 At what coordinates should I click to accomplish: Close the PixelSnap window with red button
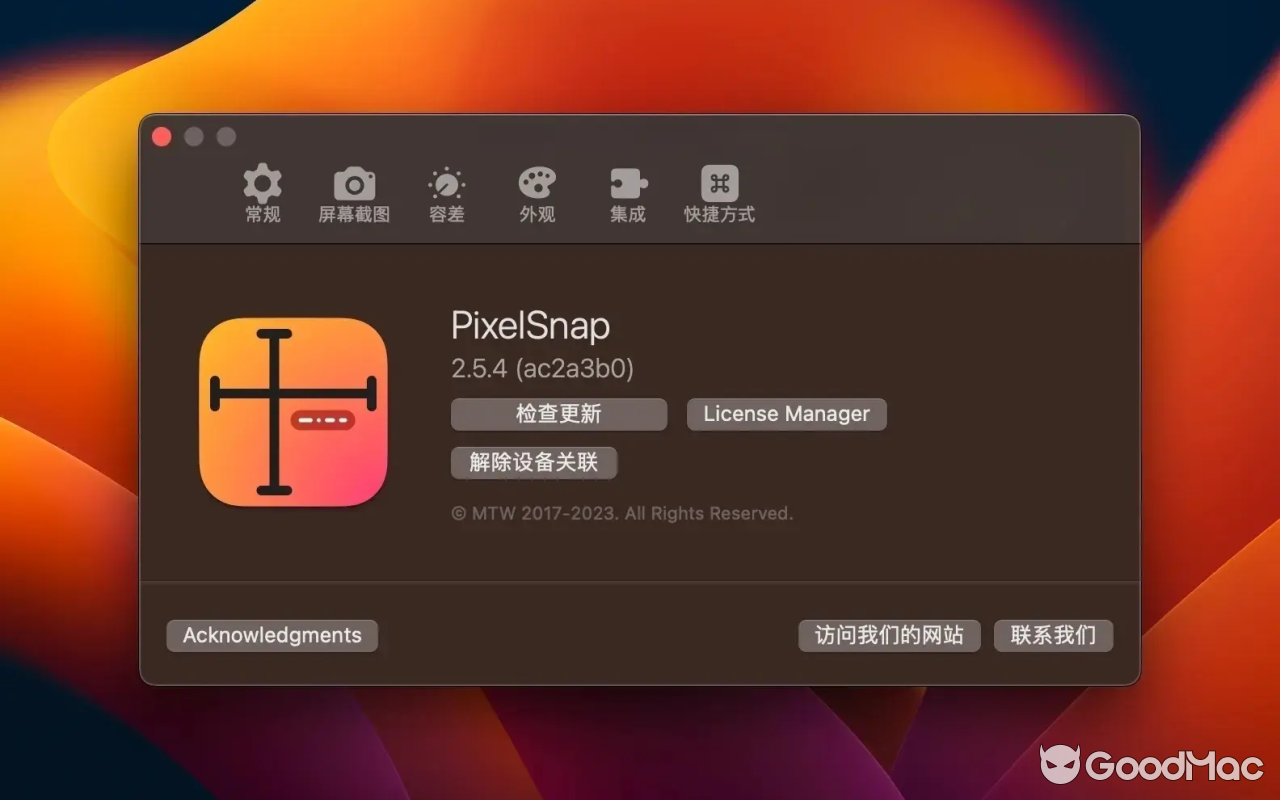tap(161, 137)
